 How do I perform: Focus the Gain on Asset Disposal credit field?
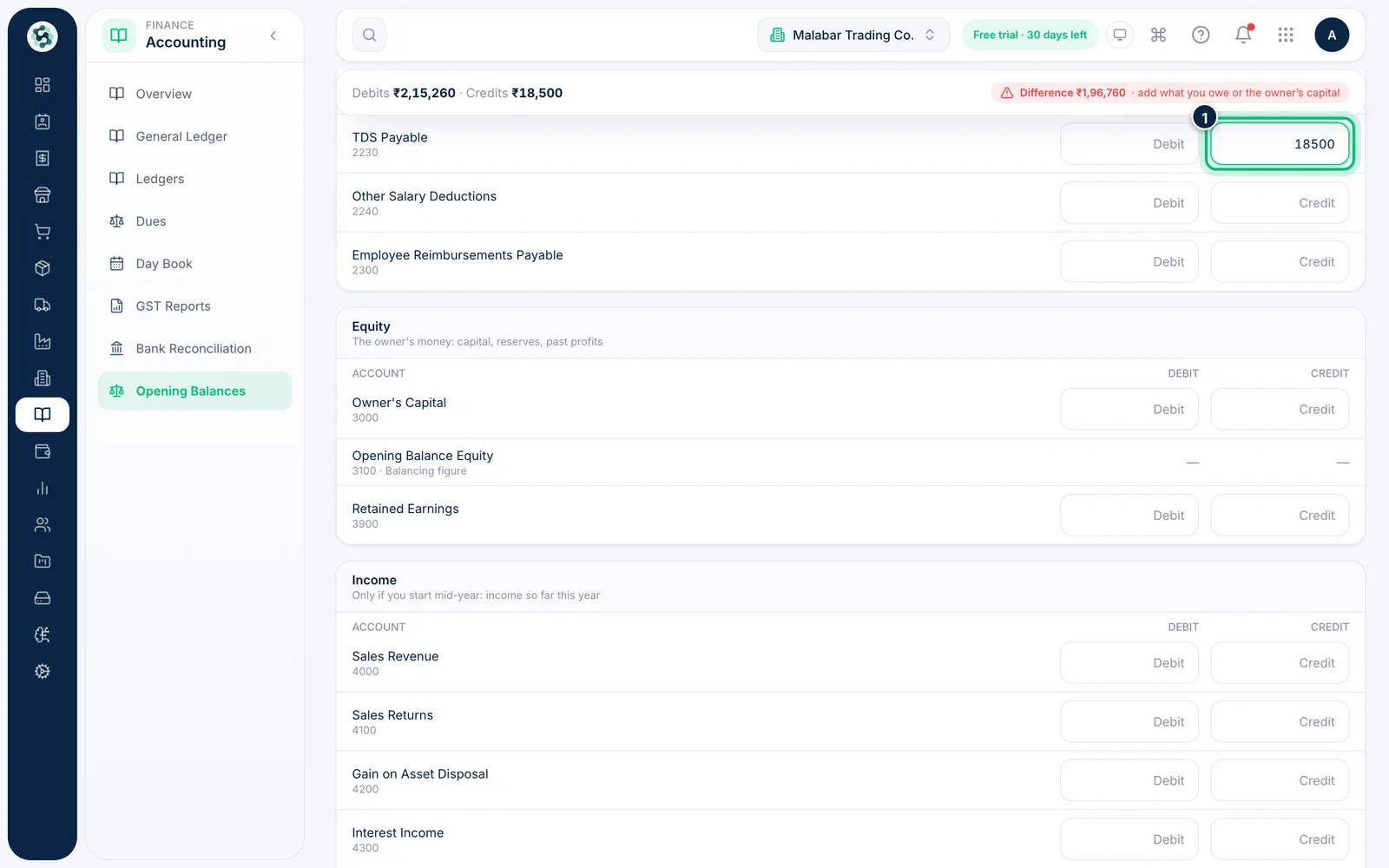pos(1280,781)
